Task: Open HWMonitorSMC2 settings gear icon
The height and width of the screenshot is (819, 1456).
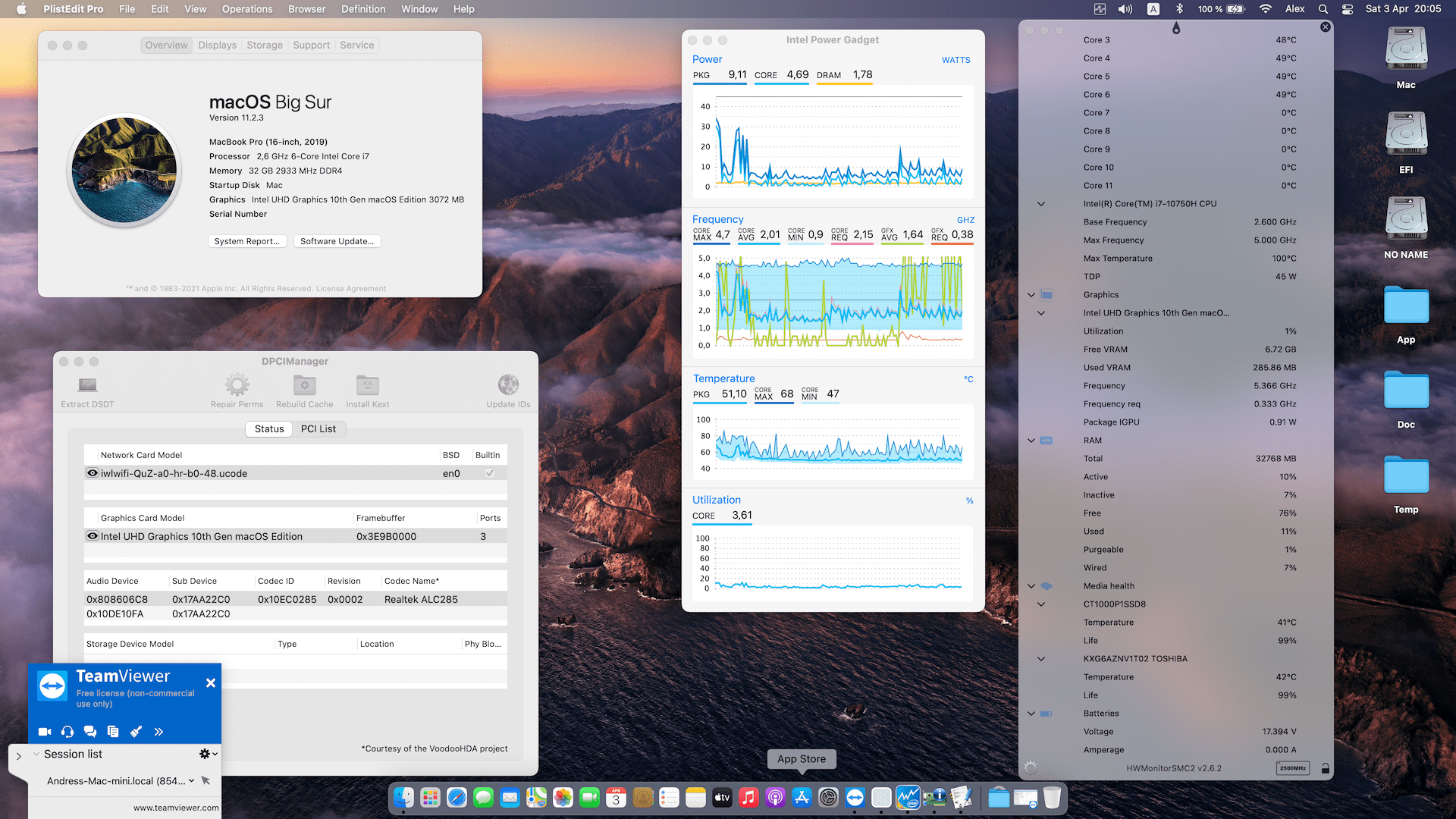Action: point(1031,767)
